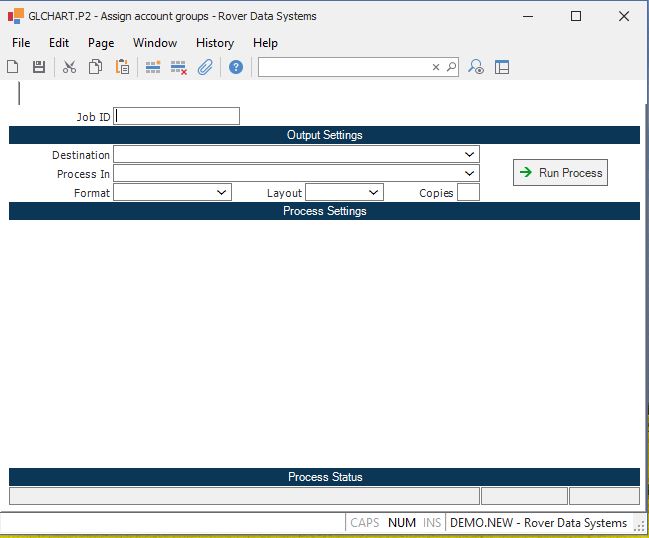
Task: Click the Copy icon in toolbar
Action: (x=96, y=67)
